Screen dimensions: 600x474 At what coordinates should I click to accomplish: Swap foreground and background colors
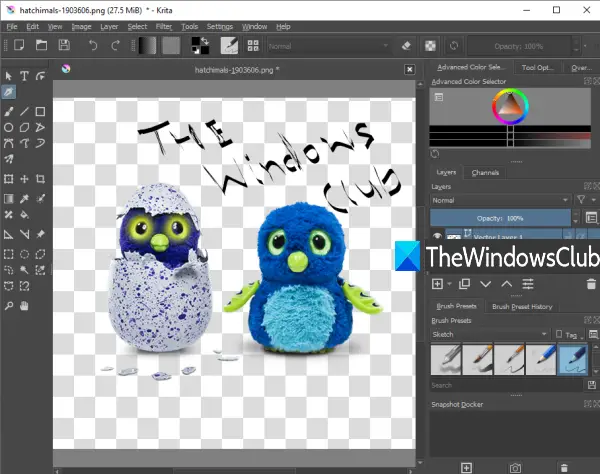tap(205, 40)
